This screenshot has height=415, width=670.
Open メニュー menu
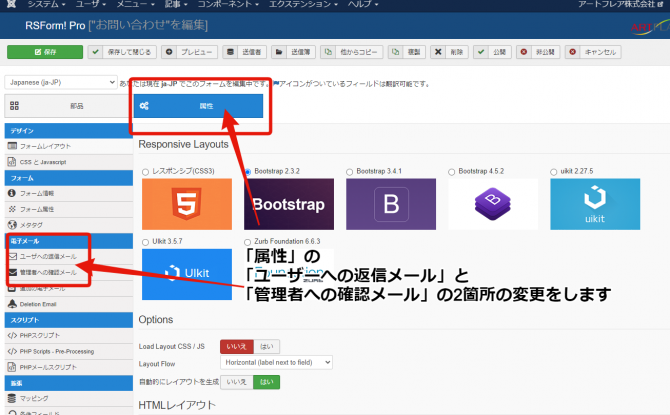click(x=135, y=4)
